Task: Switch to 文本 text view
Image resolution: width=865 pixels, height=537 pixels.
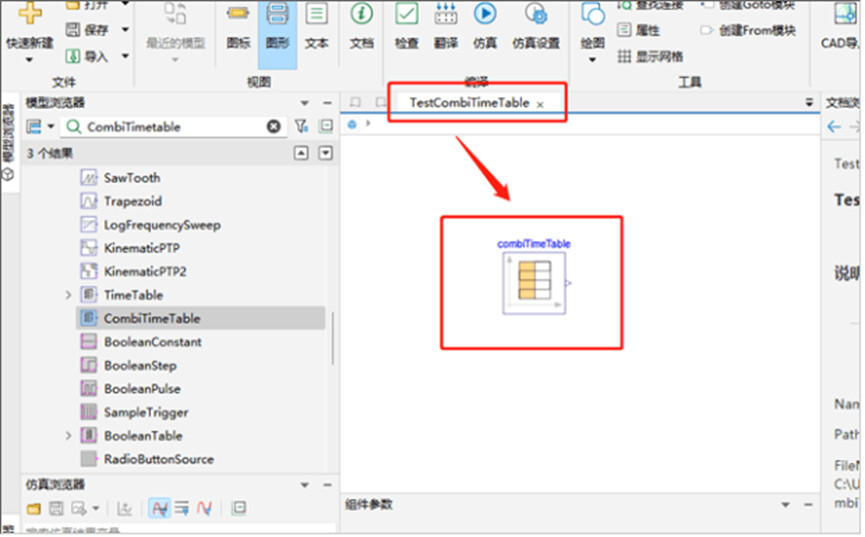Action: [317, 26]
